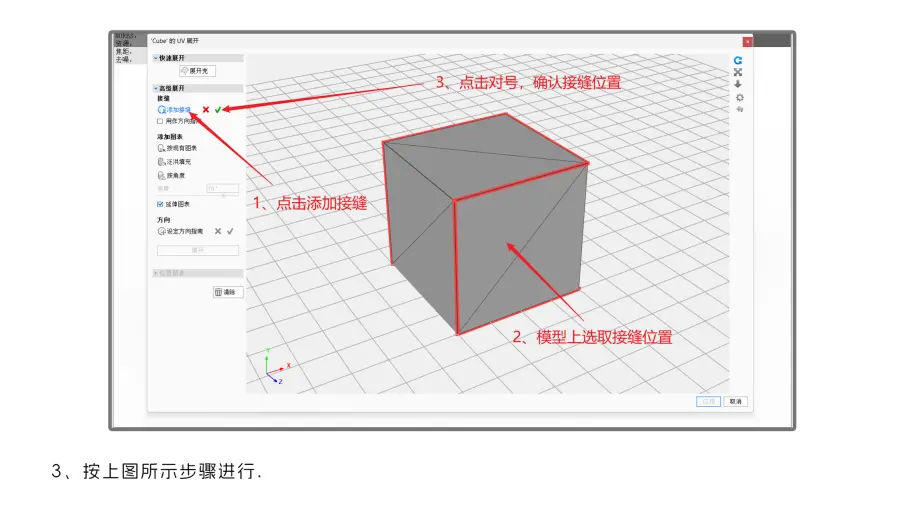The width and height of the screenshot is (900, 506).
Task: Close the 'Cube' 的 UV 展开 dialog
Action: [747, 42]
